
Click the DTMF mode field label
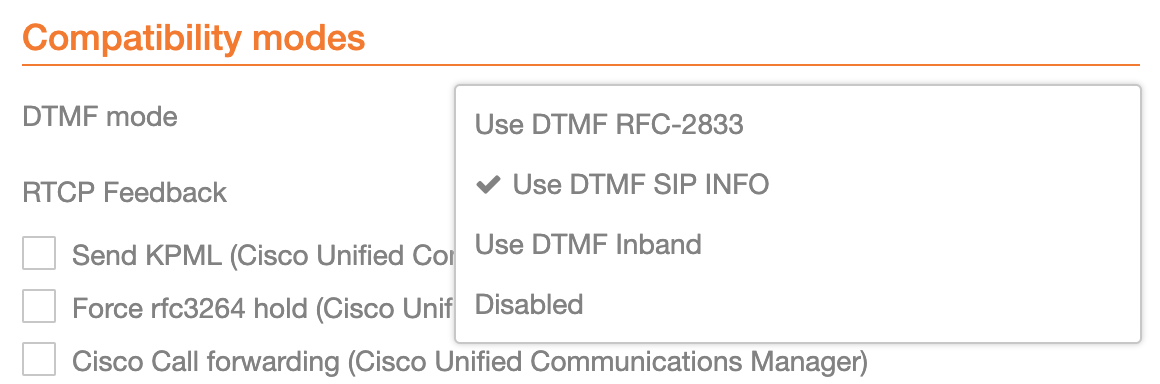click(x=100, y=116)
